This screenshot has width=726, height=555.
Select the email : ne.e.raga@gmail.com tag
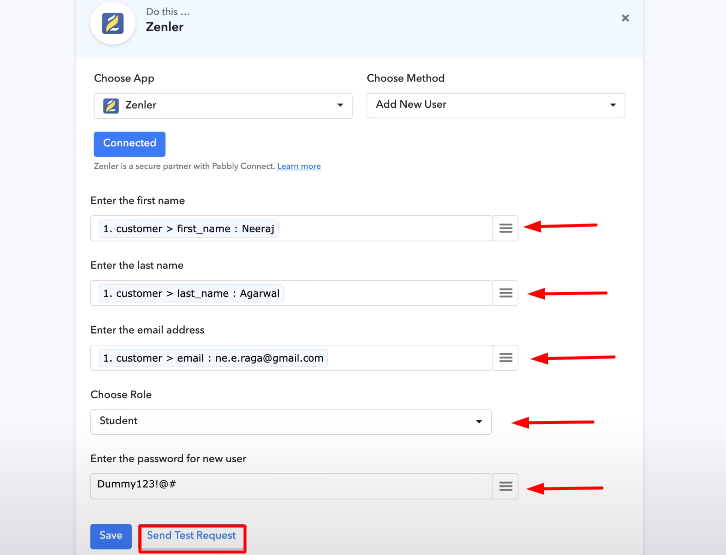tap(213, 358)
